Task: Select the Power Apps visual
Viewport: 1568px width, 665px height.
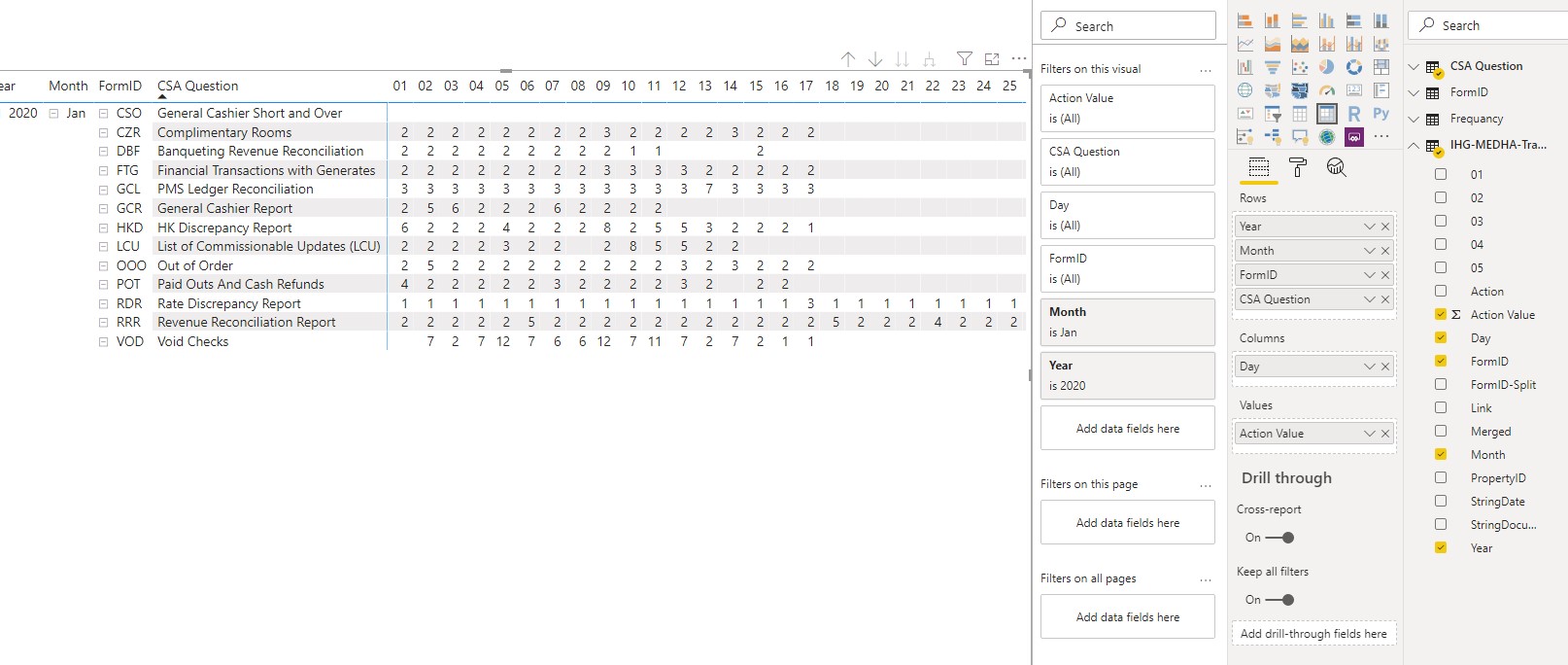Action: (x=1353, y=137)
